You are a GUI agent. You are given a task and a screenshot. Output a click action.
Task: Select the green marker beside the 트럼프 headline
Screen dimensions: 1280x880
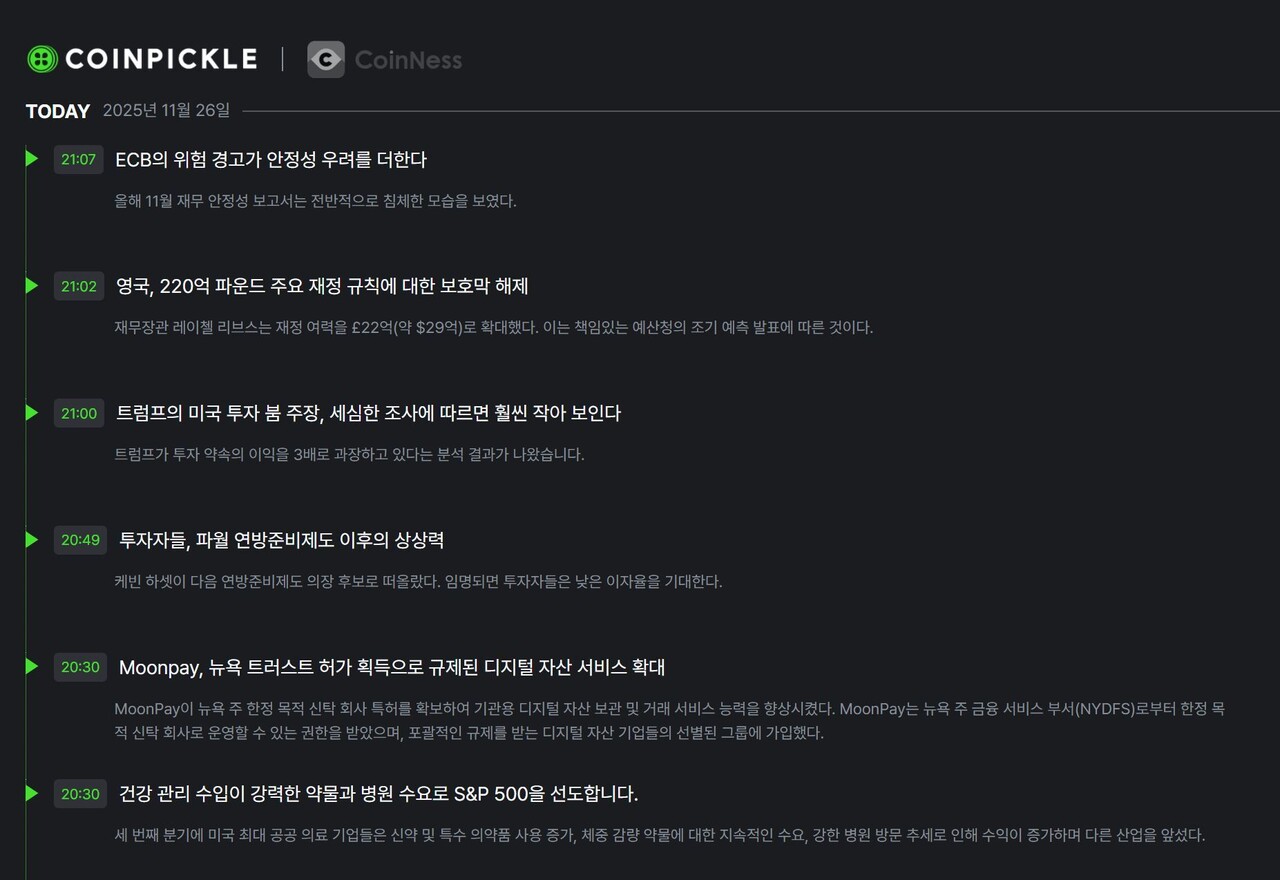(30, 412)
